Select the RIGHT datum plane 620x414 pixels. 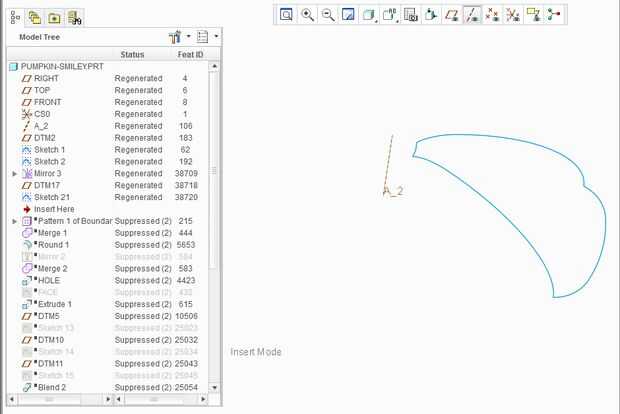46,78
